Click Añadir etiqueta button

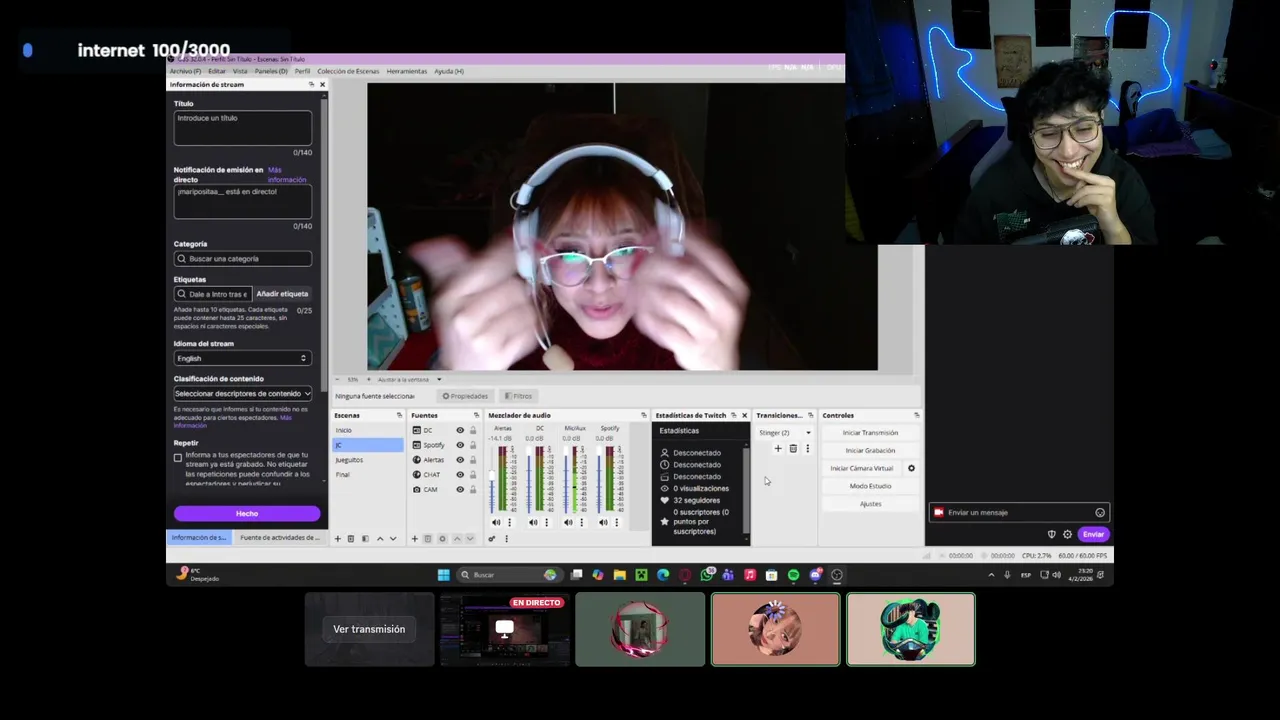click(x=282, y=294)
